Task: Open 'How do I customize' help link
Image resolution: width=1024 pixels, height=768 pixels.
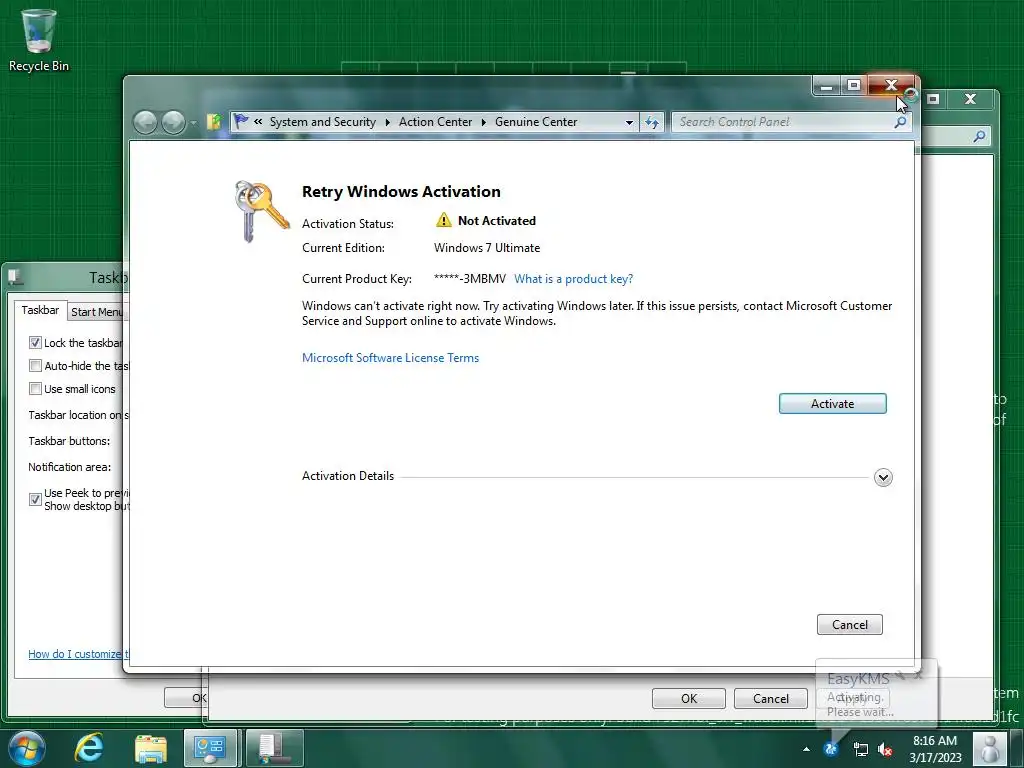Action: pos(78,654)
